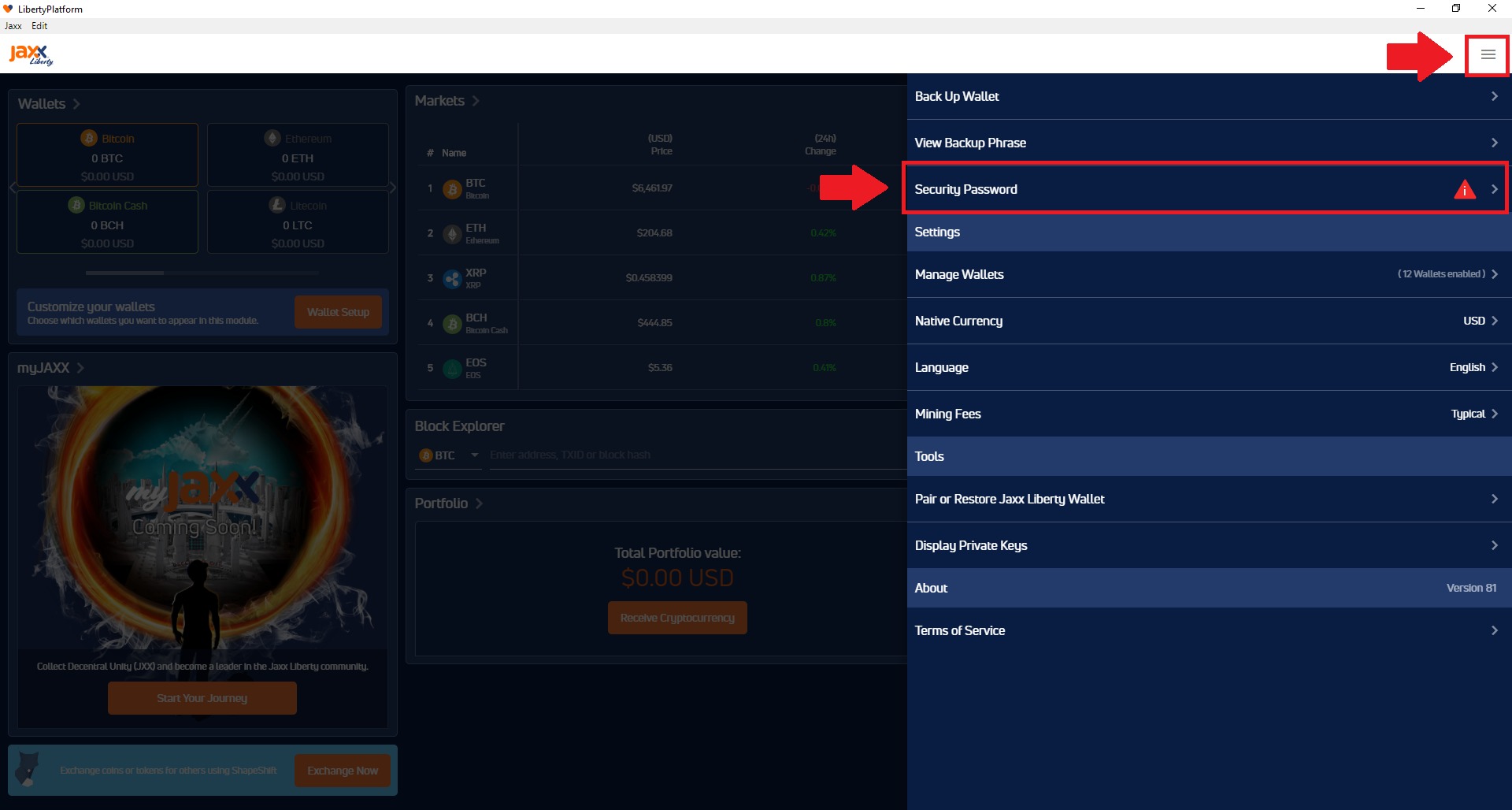Click the Ethereum wallet card icon
The width and height of the screenshot is (1512, 810).
(x=272, y=138)
